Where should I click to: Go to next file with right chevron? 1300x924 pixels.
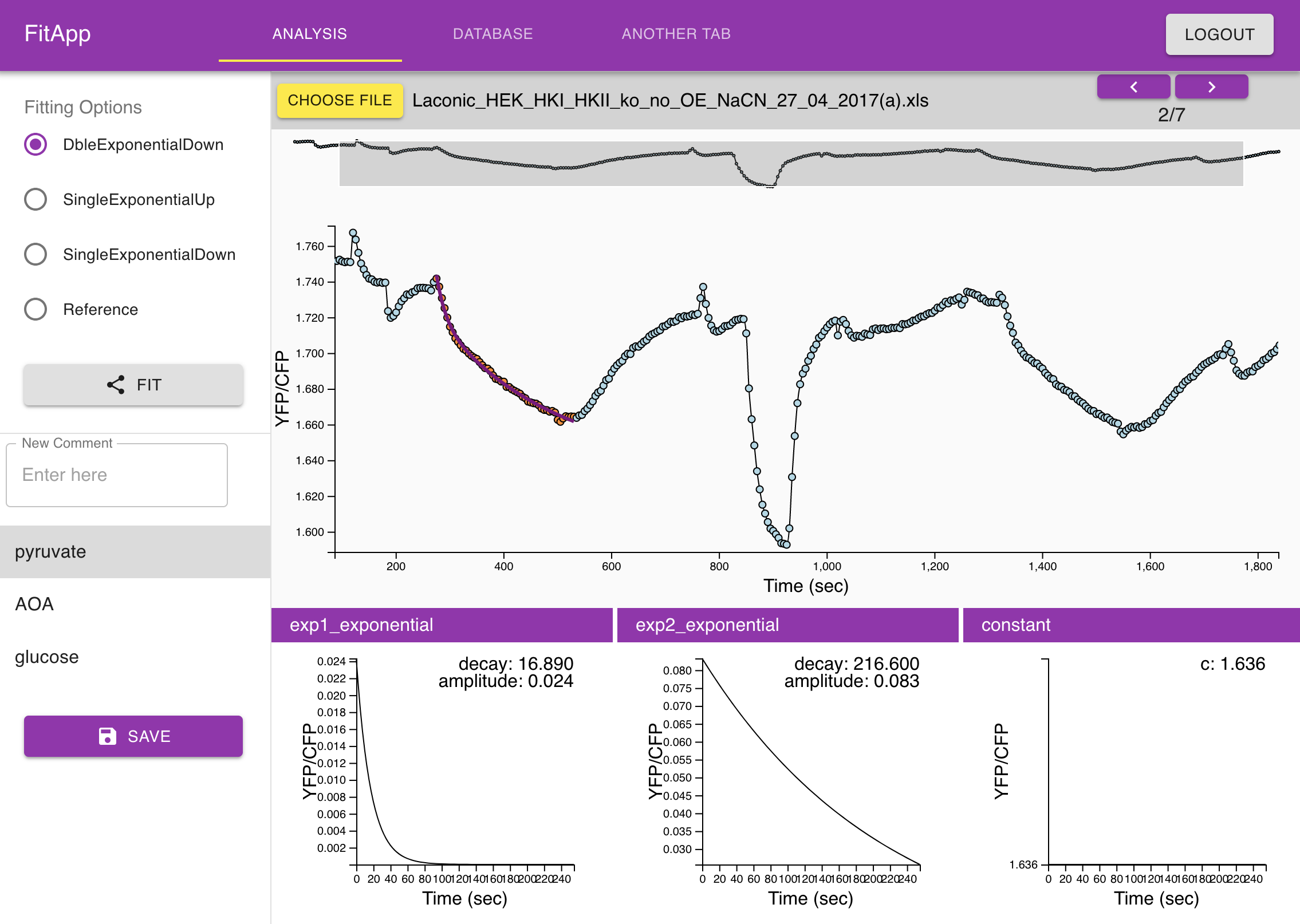tap(1211, 87)
